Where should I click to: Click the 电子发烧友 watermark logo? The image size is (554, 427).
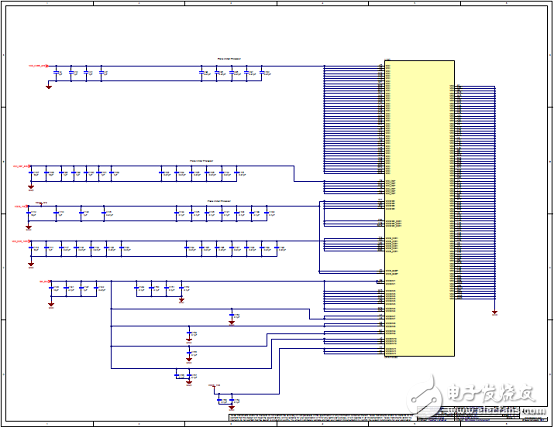[x=473, y=394]
